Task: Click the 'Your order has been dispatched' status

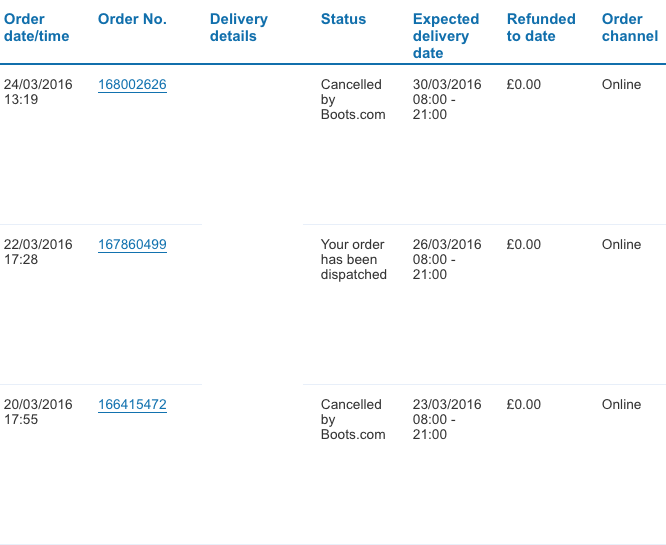Action: pos(353,259)
